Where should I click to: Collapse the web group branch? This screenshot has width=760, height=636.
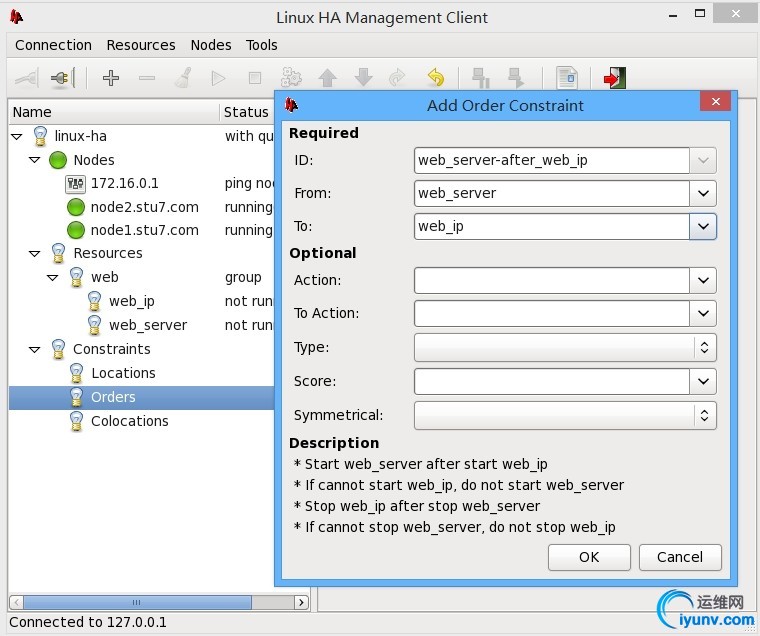52,278
